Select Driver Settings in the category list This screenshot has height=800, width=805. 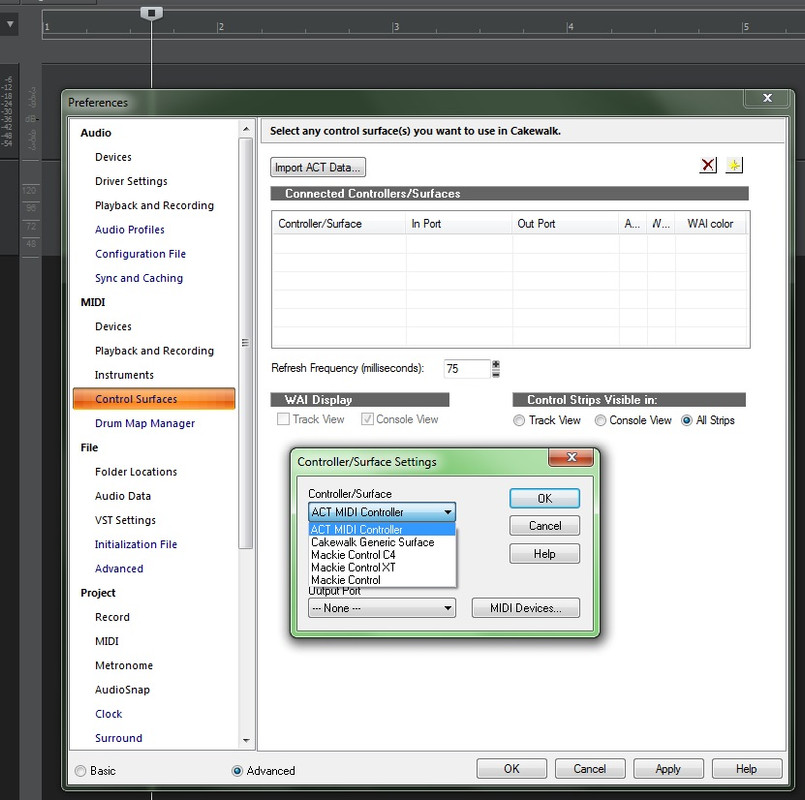pyautogui.click(x=131, y=181)
